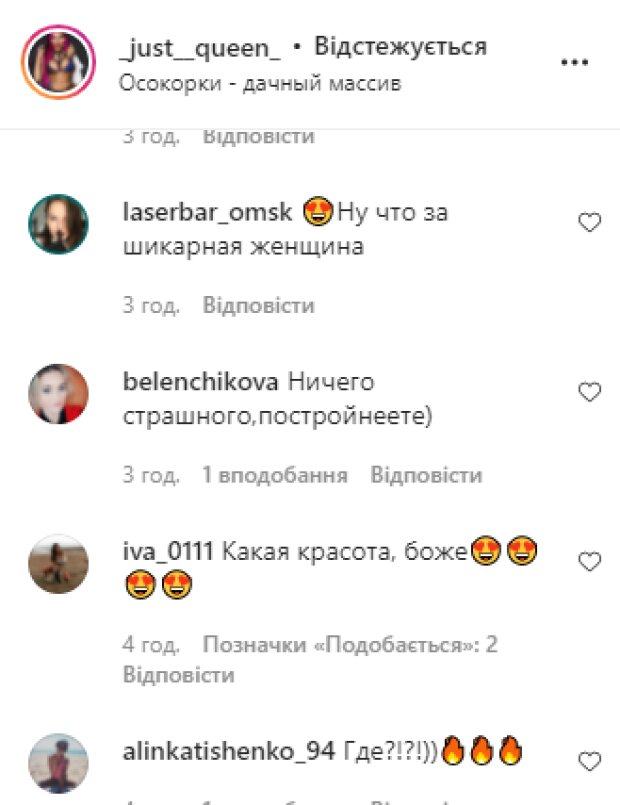This screenshot has width=620, height=805.
Task: View laserbar_omsk avatar
Action: [59, 224]
